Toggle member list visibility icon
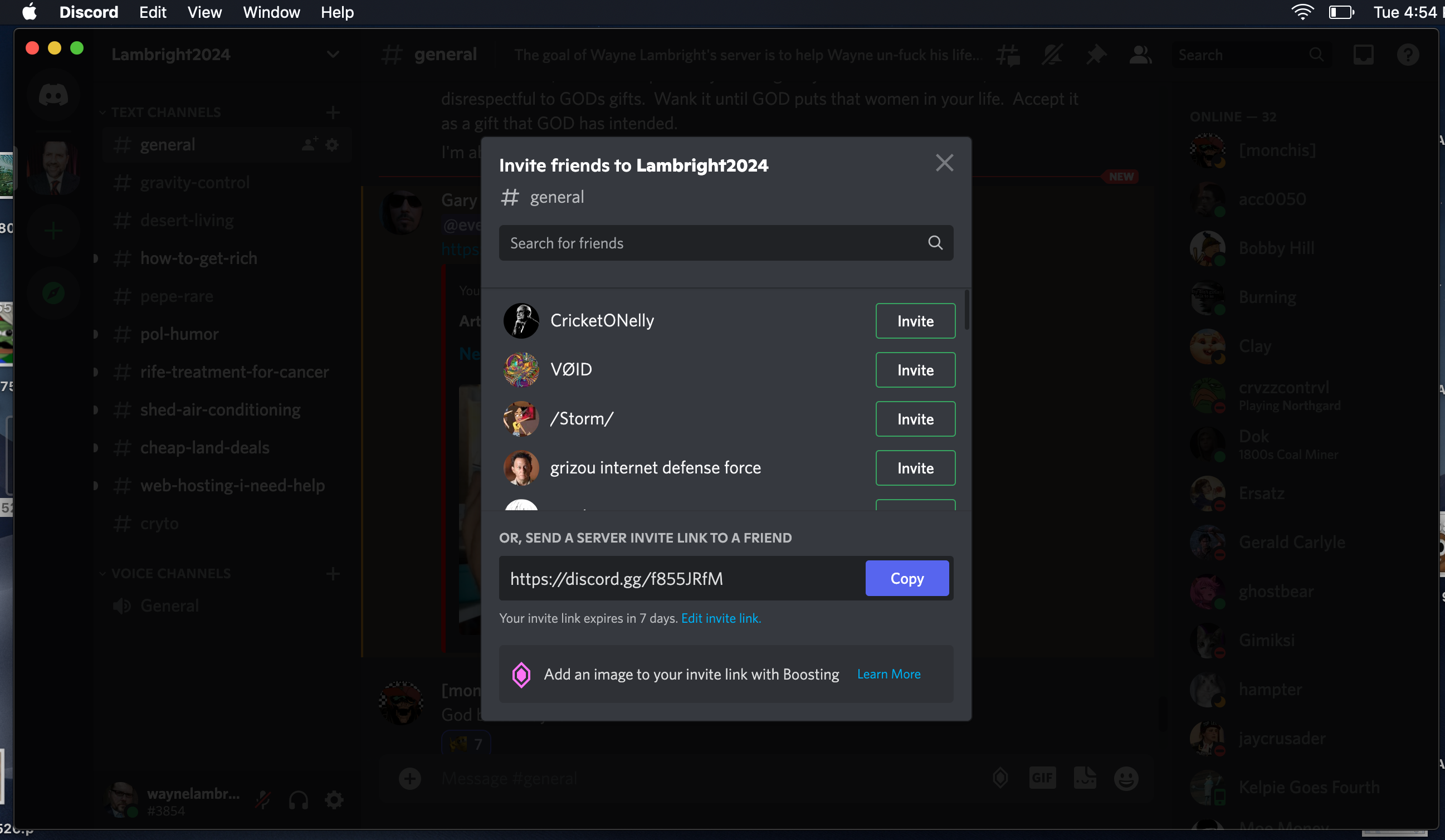The height and width of the screenshot is (840, 1445). point(1140,55)
